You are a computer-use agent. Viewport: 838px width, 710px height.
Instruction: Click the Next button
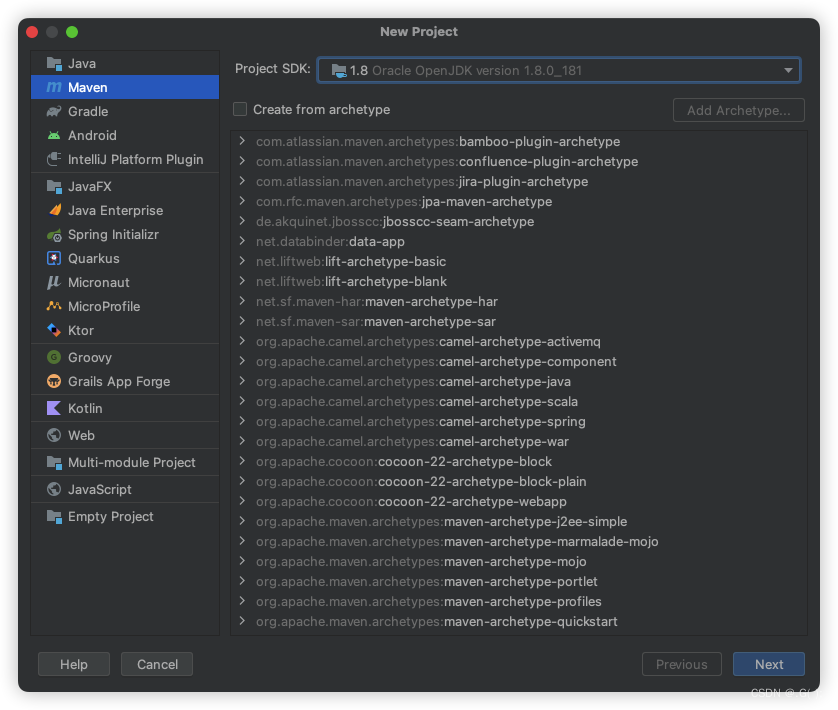coord(769,664)
